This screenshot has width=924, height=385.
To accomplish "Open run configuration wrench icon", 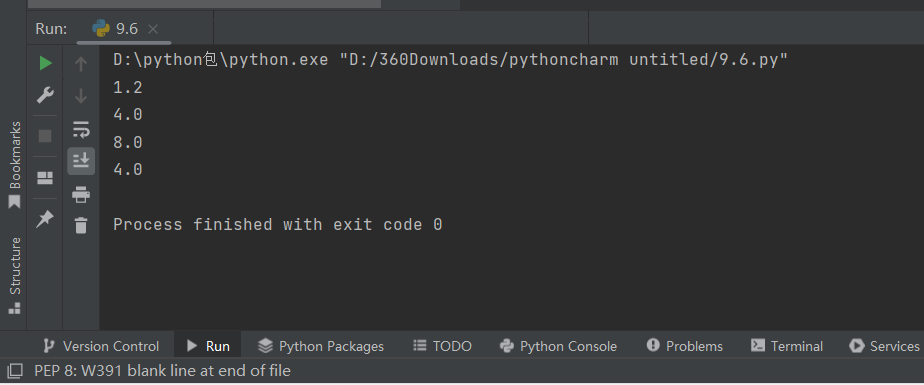I will coord(45,94).
